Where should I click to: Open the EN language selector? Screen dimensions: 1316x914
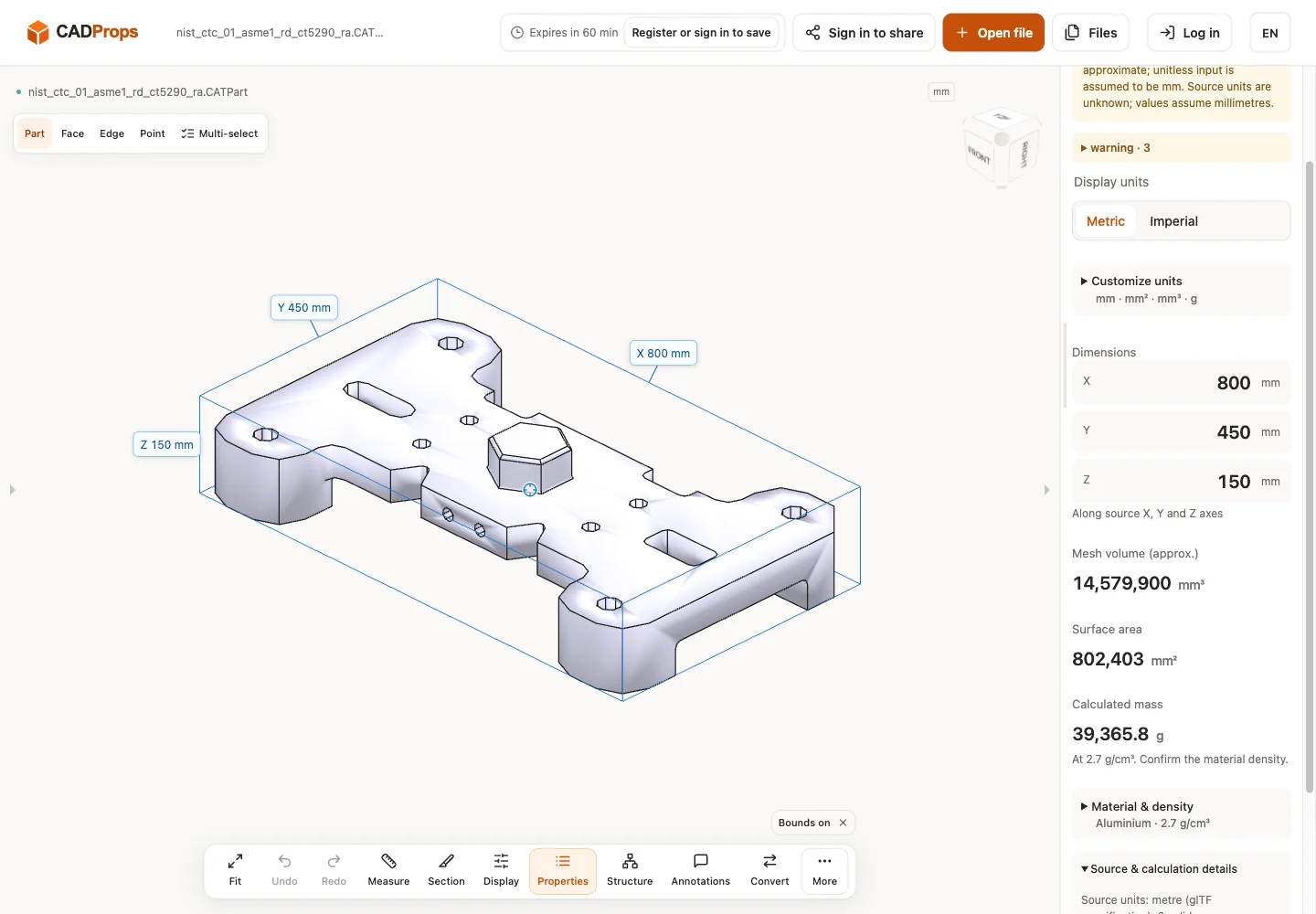tap(1269, 33)
